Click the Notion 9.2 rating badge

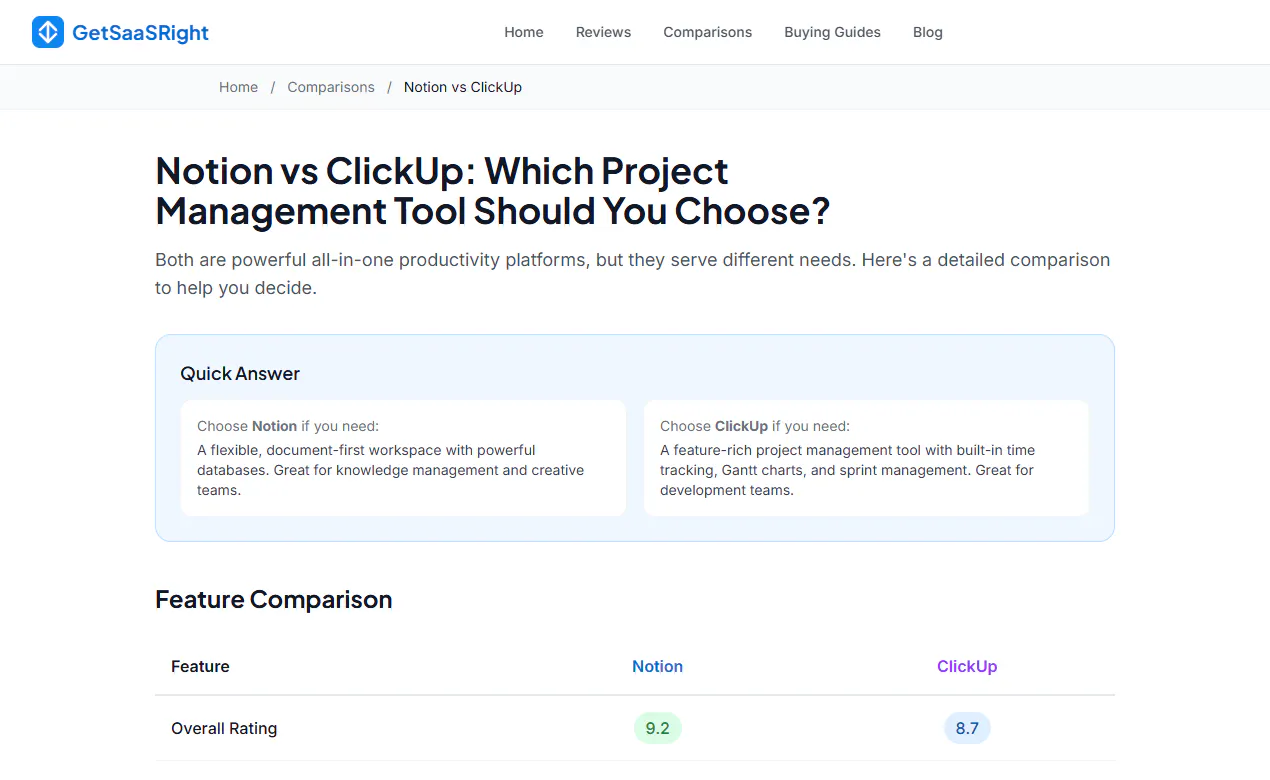click(x=658, y=728)
